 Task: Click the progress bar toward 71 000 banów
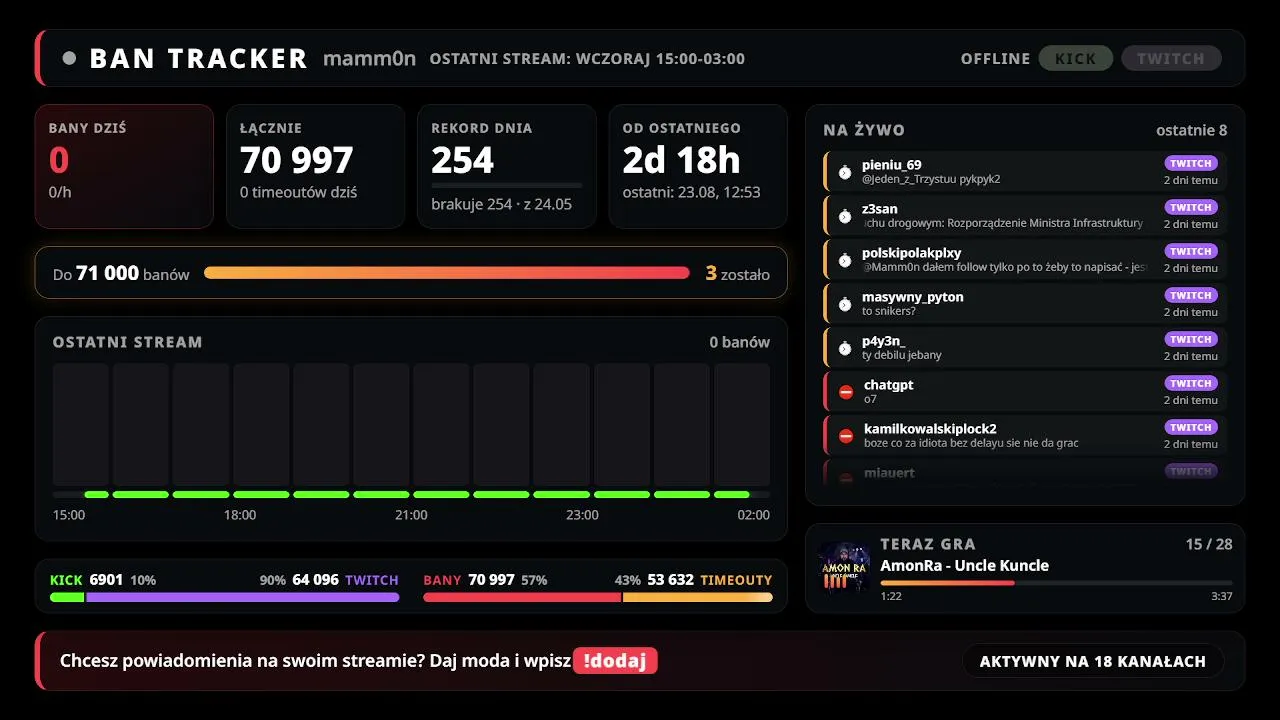pyautogui.click(x=447, y=273)
